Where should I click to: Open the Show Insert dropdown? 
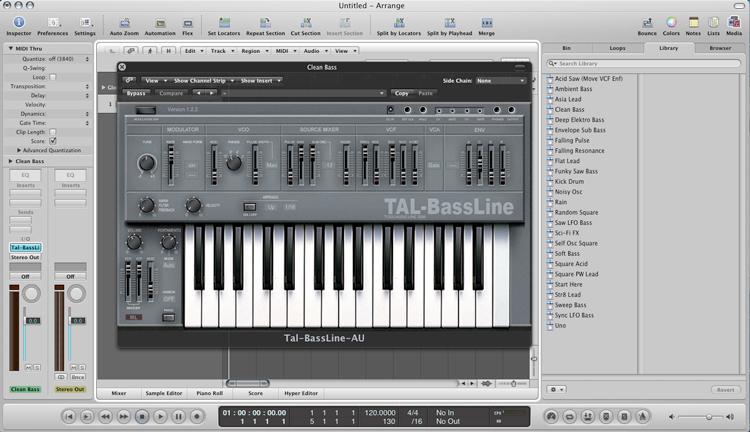coord(260,80)
